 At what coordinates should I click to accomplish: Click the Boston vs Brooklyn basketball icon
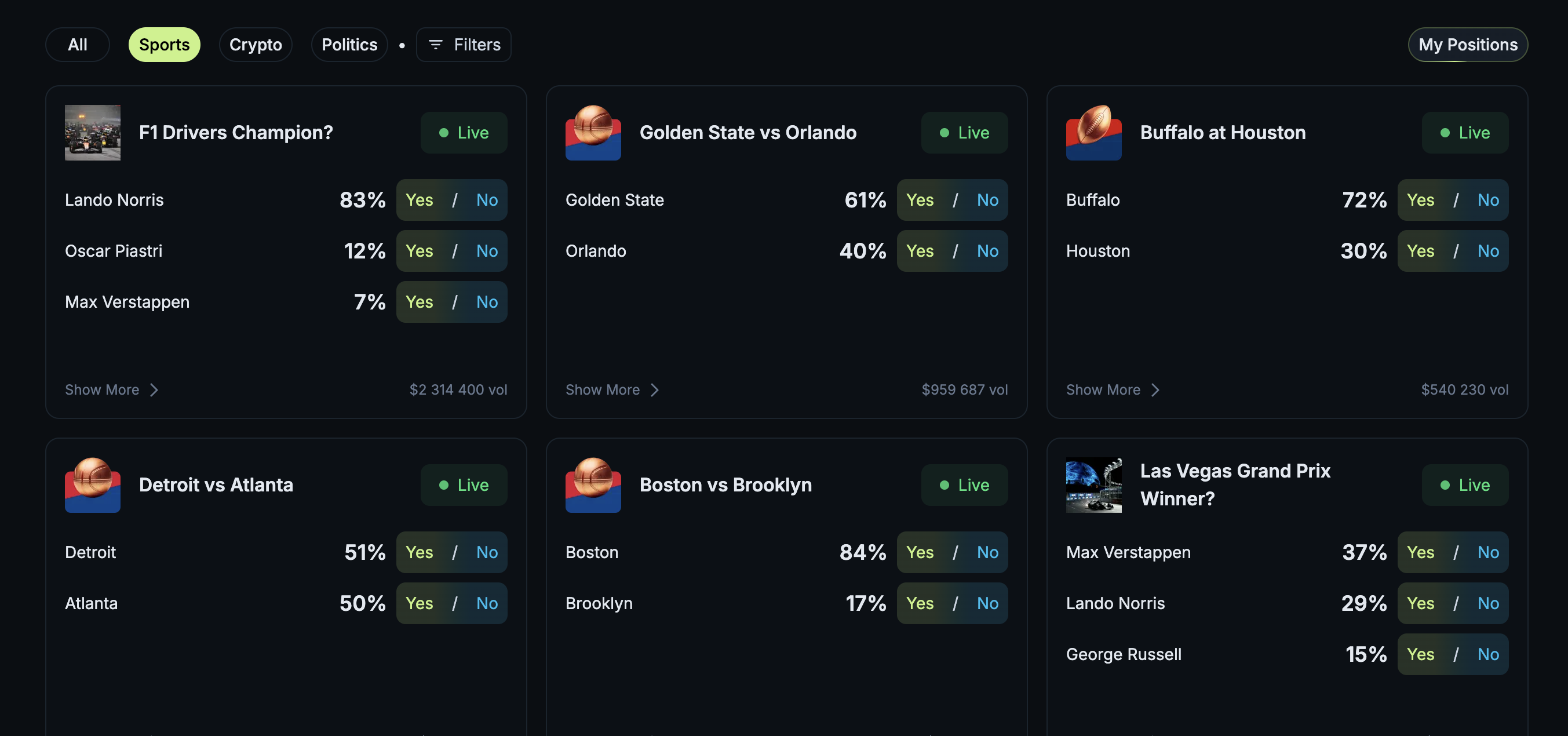(x=593, y=485)
